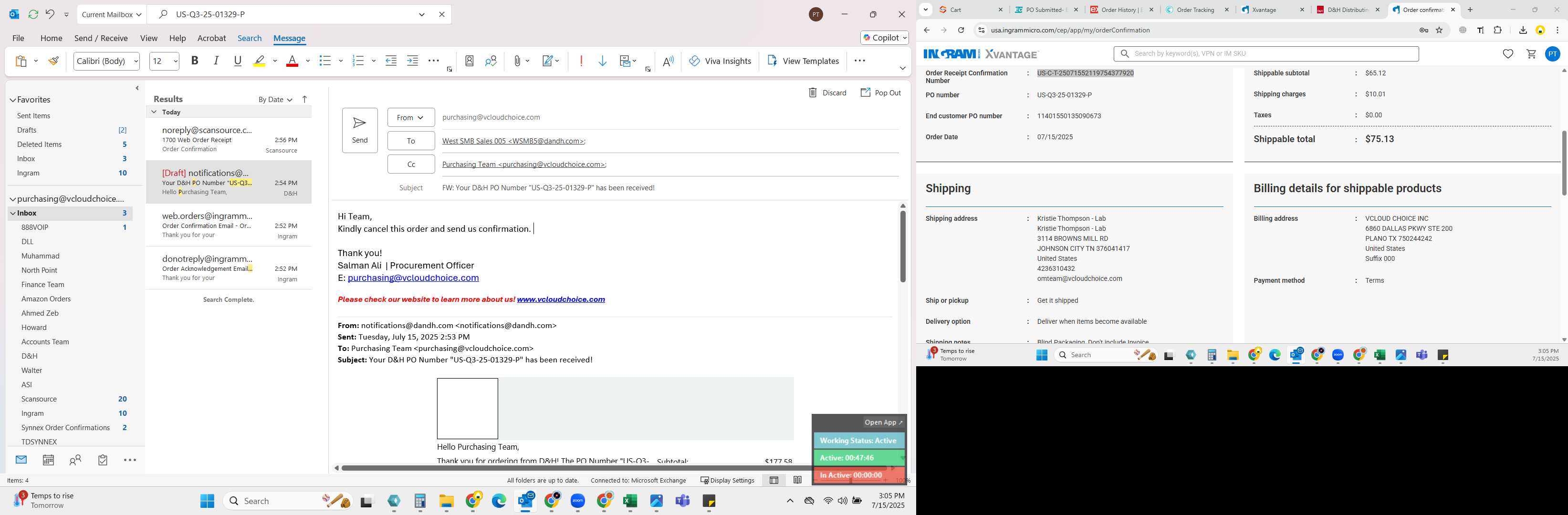
Task: Click the Wi-Fi icon in system tray
Action: point(828,501)
